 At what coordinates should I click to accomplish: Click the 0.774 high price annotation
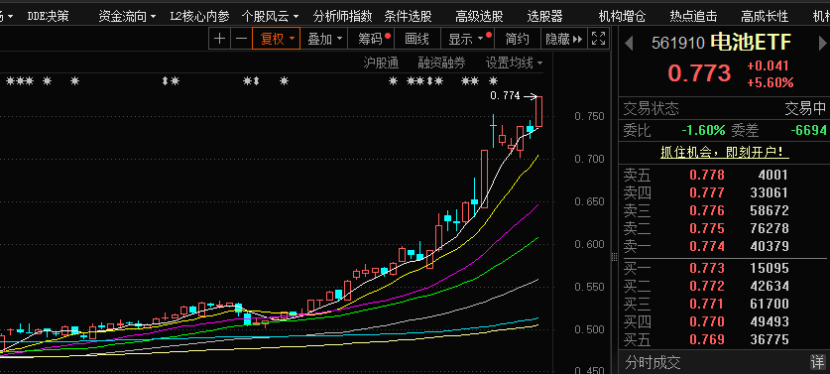(x=505, y=96)
